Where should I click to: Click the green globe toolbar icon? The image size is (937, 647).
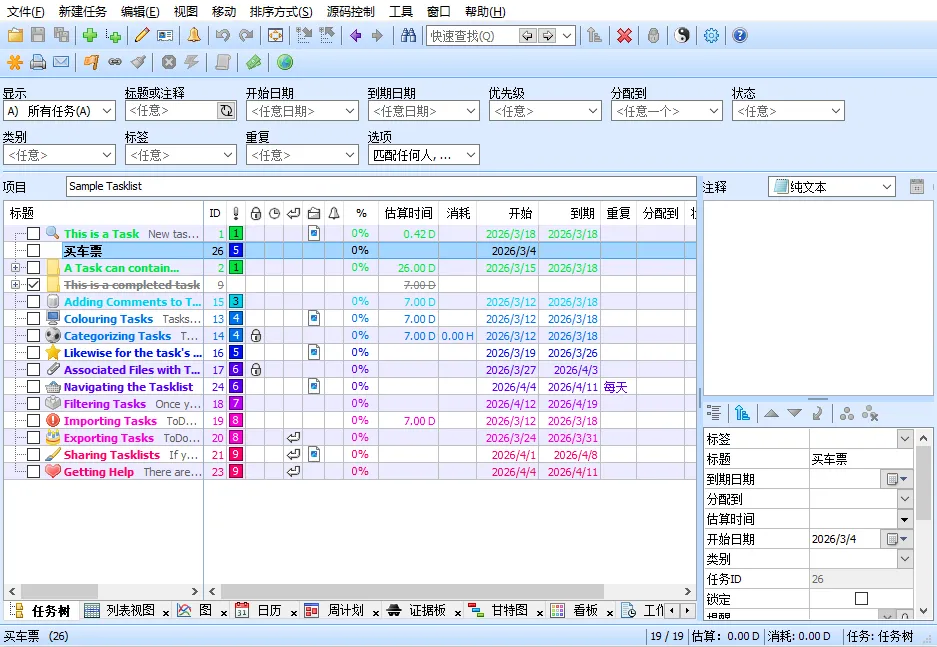click(x=285, y=62)
